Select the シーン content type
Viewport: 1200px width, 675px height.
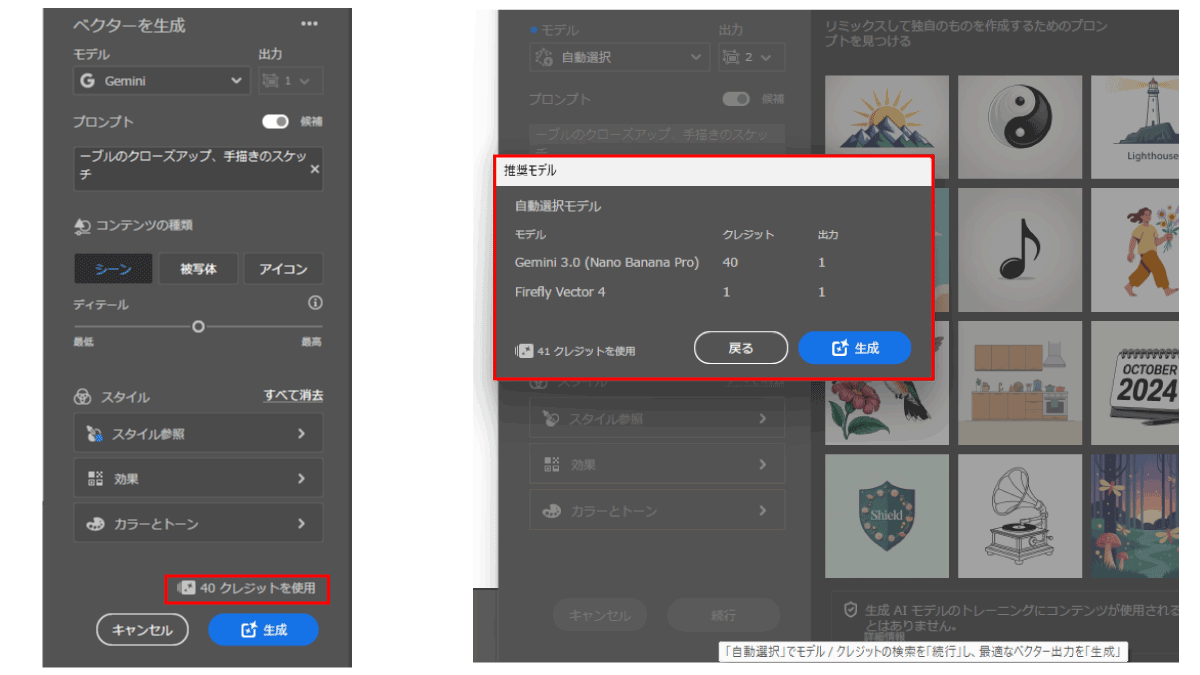point(113,269)
